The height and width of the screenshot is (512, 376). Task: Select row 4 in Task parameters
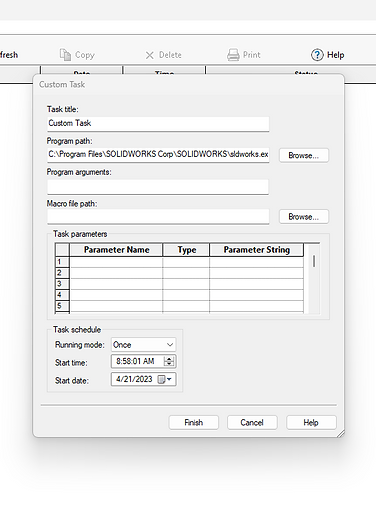click(62, 295)
